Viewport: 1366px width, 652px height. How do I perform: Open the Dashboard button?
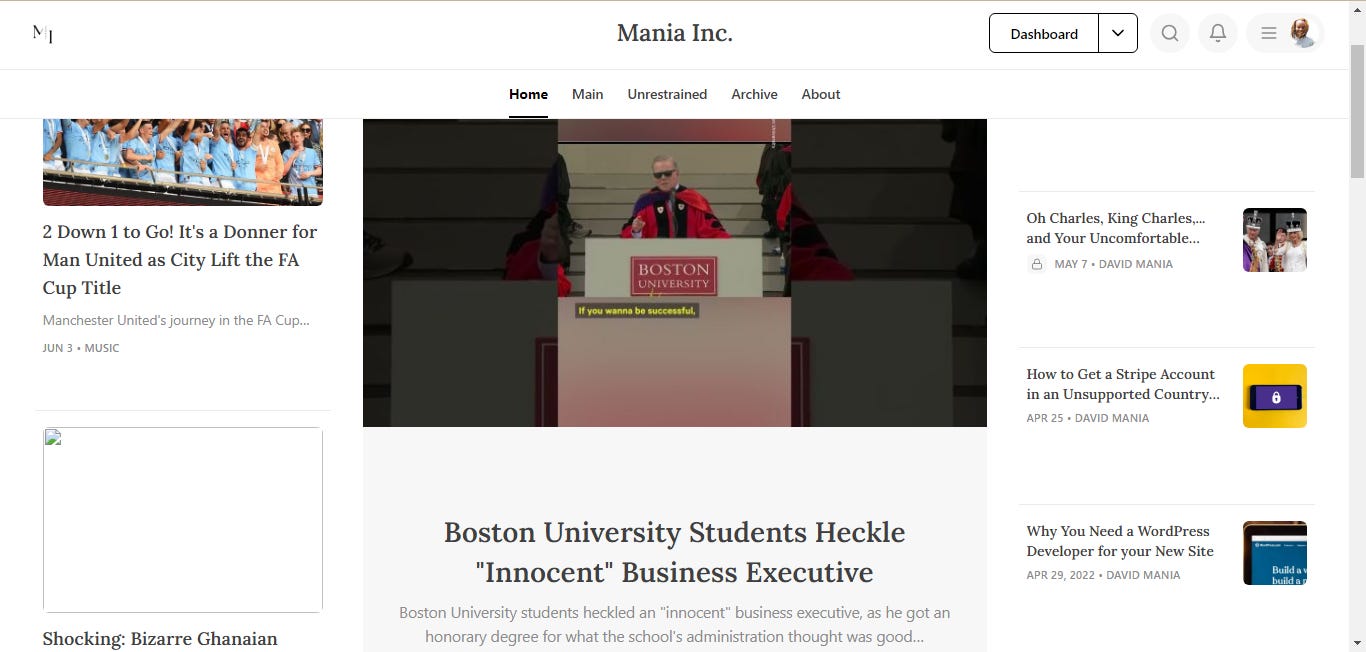(1044, 33)
